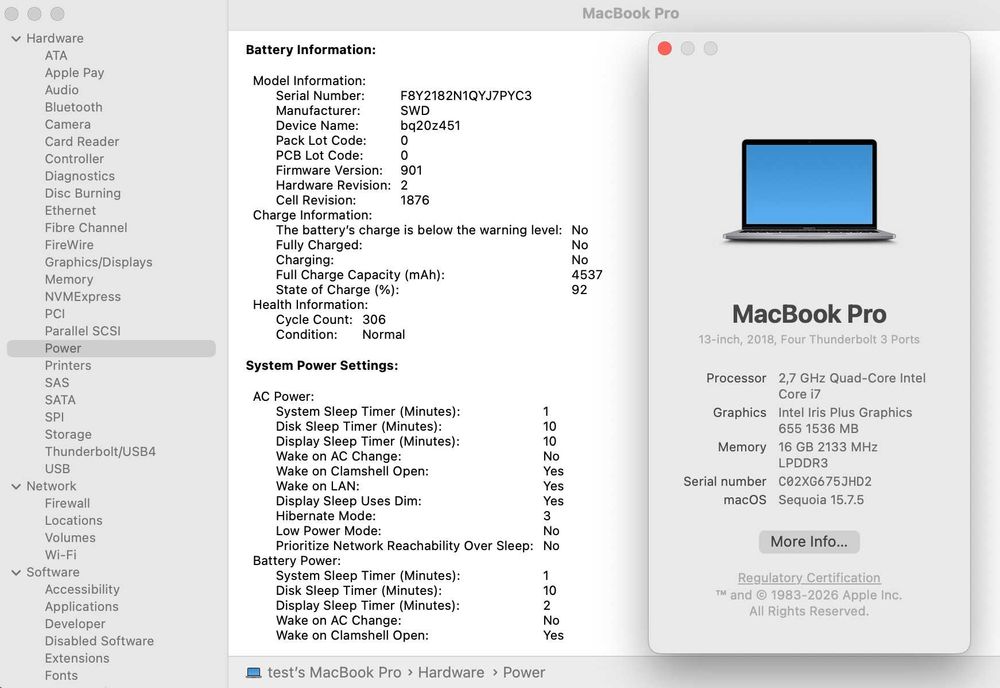Collapse the Software section chevron
The height and width of the screenshot is (688, 1000).
click(16, 573)
